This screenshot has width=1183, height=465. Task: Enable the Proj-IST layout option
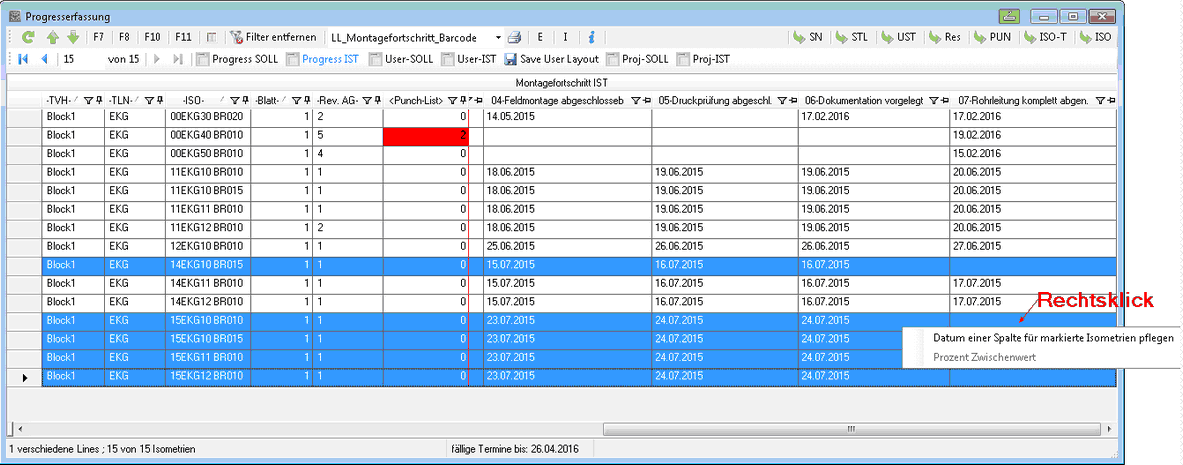685,59
